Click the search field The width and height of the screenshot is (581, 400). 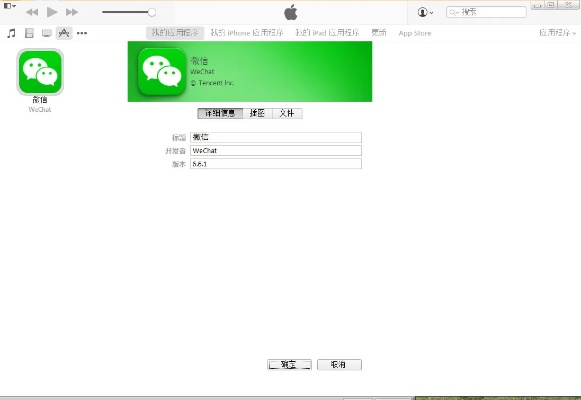pyautogui.click(x=486, y=12)
